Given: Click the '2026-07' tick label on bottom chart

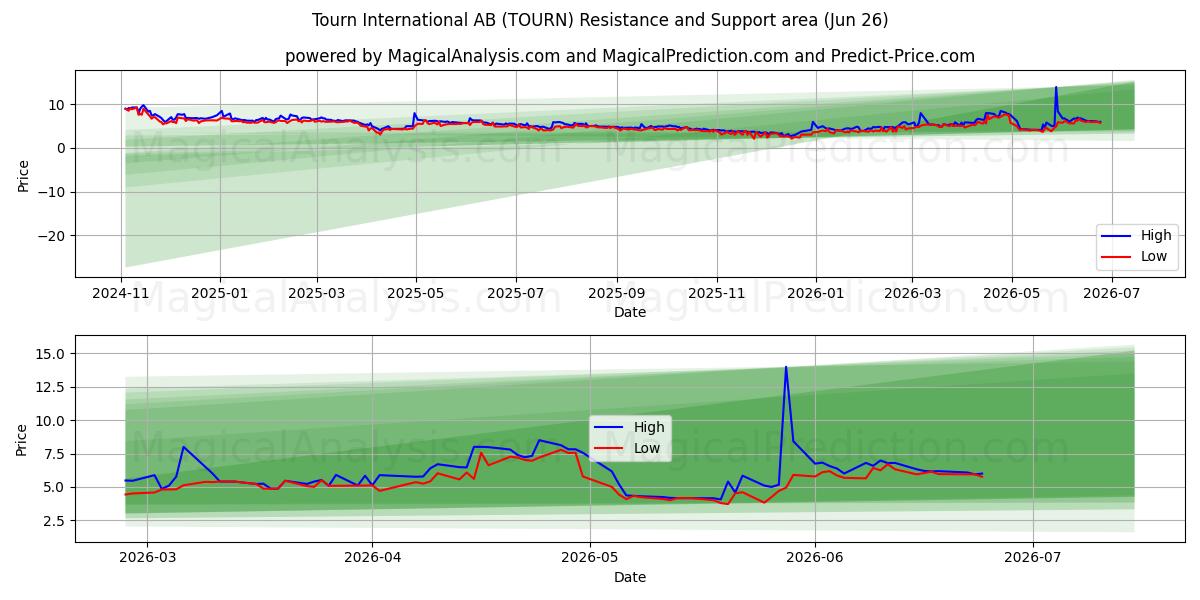Looking at the screenshot, I should [x=1033, y=558].
